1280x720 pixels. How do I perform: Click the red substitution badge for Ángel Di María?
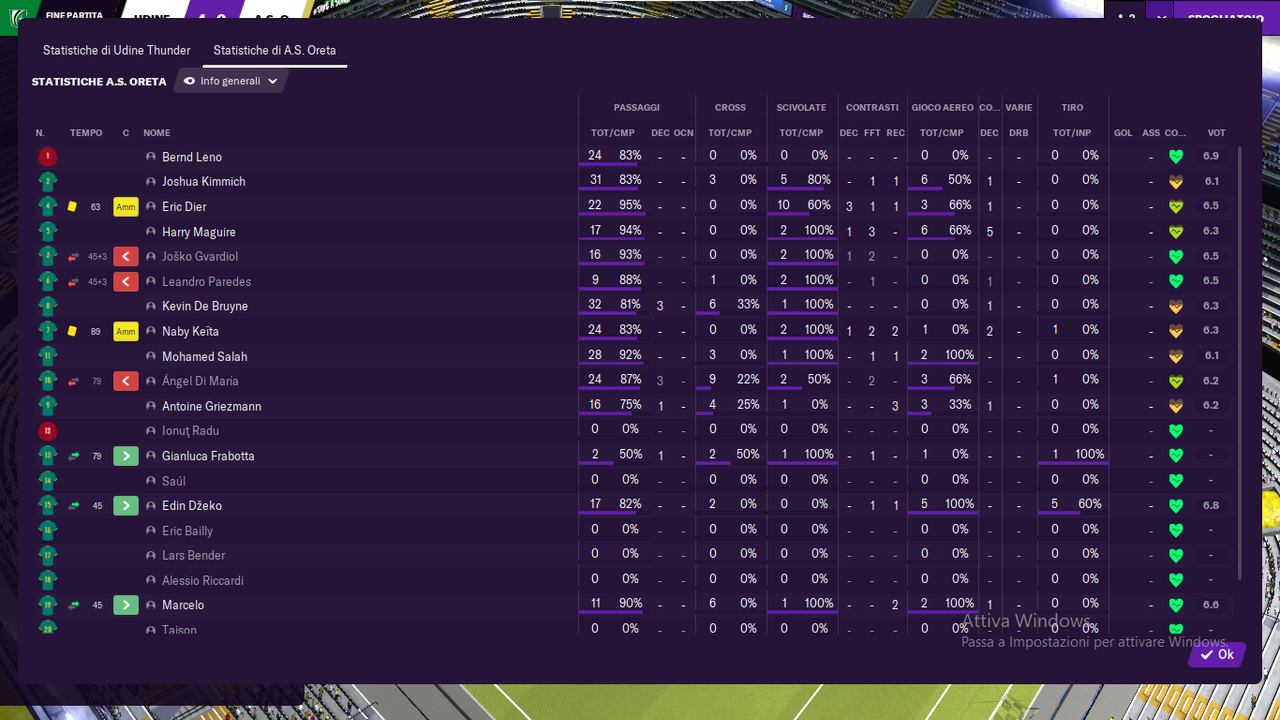pos(126,381)
